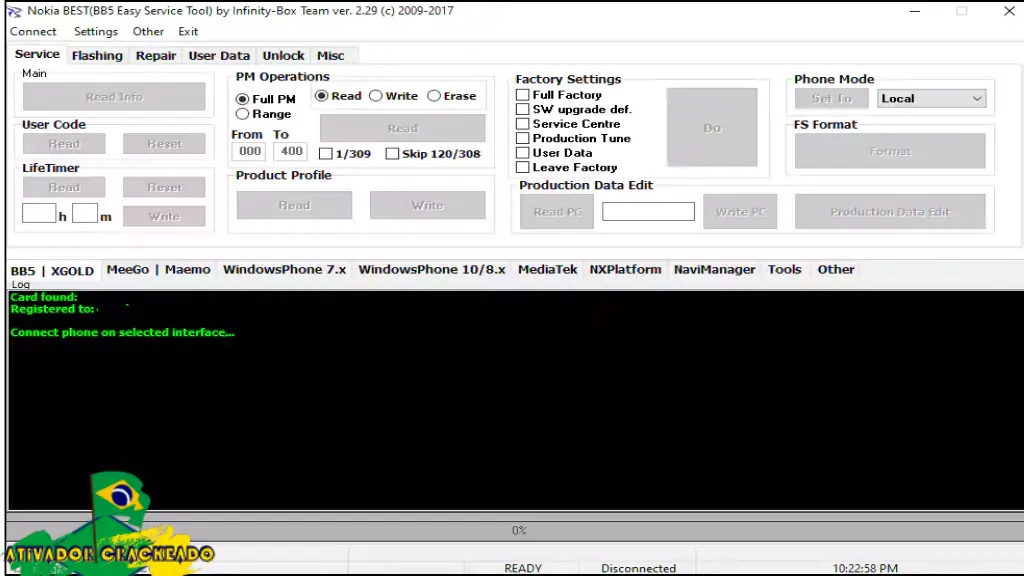Switch to the Service tab
Screen dimensions: 1024x576
[37, 54]
